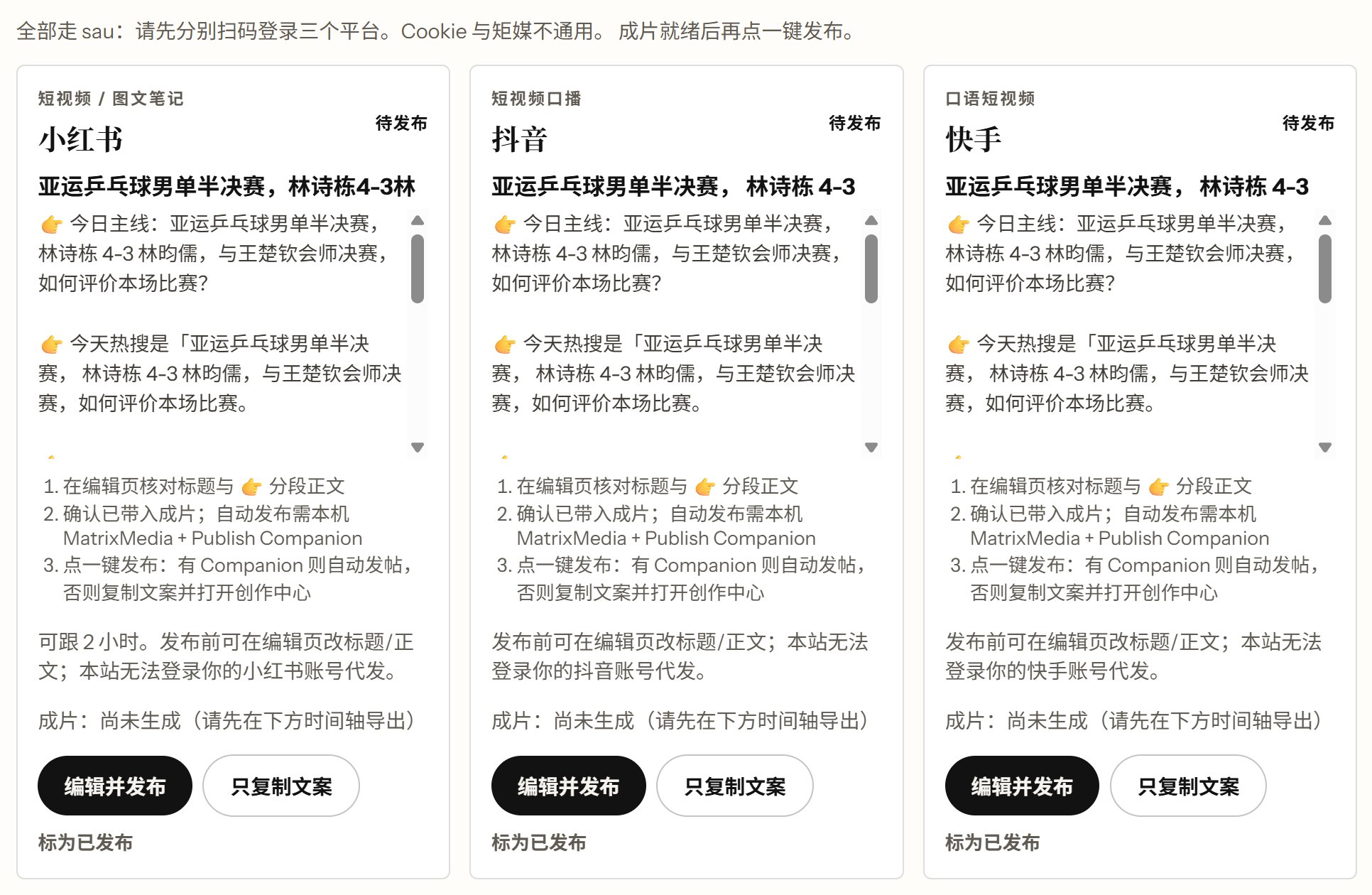Click pointing-hand emoji before 今天热搜是 in 抖音
The image size is (1372, 895).
pos(505,345)
